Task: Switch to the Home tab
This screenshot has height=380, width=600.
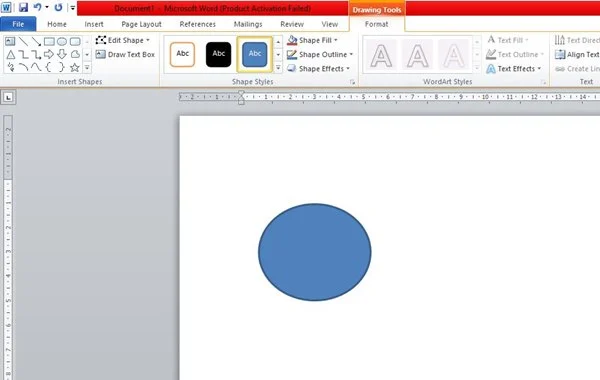Action: click(57, 24)
